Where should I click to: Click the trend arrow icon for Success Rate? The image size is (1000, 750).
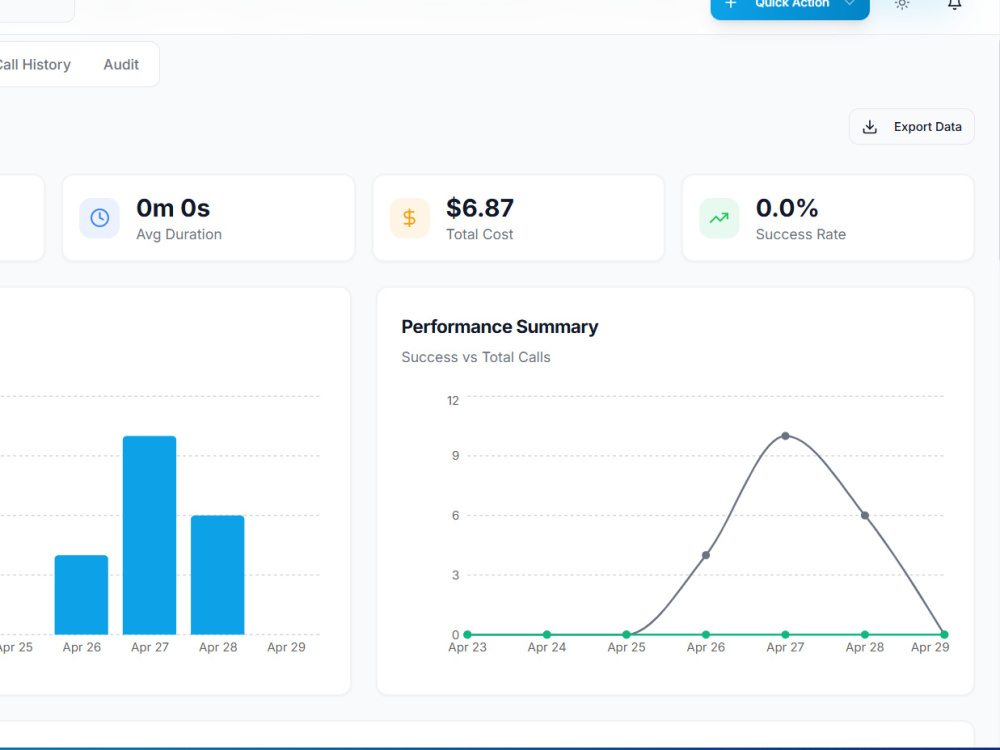[x=719, y=218]
